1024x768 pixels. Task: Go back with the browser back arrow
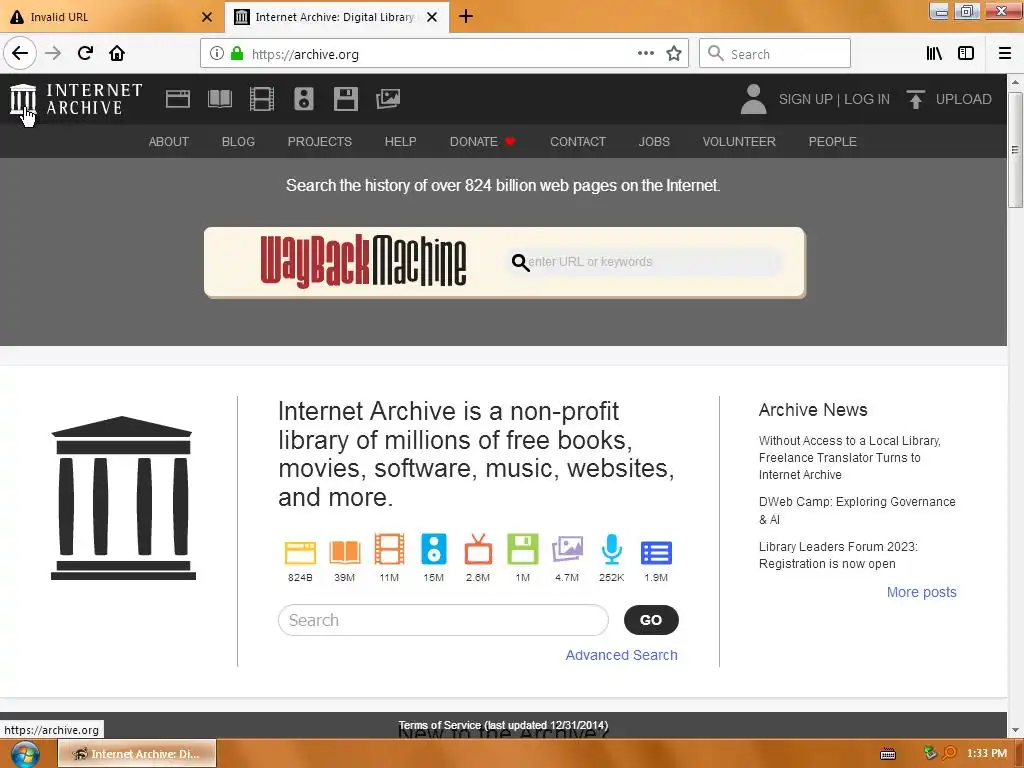click(20, 54)
